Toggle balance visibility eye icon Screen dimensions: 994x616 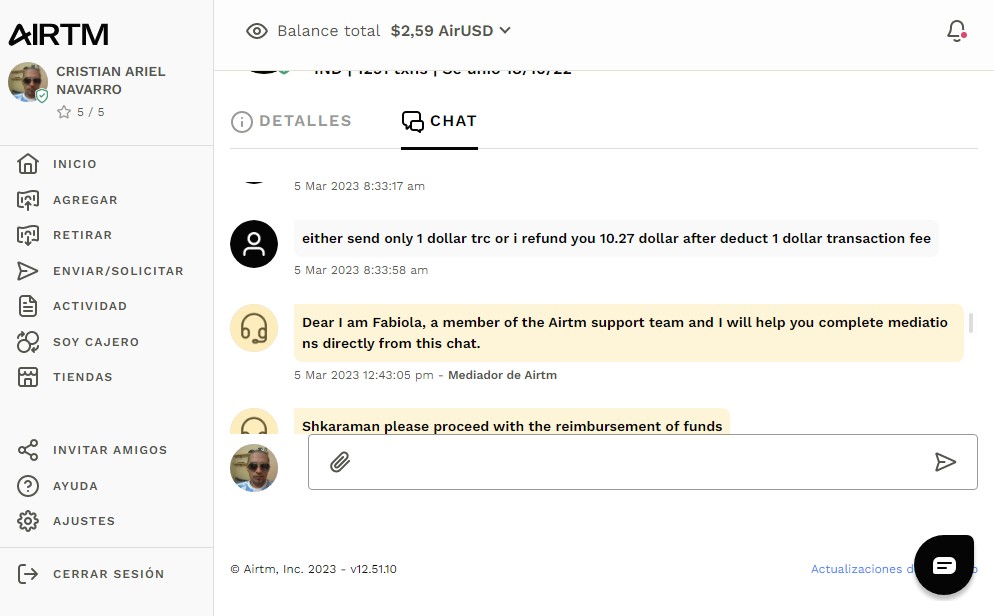pos(257,31)
